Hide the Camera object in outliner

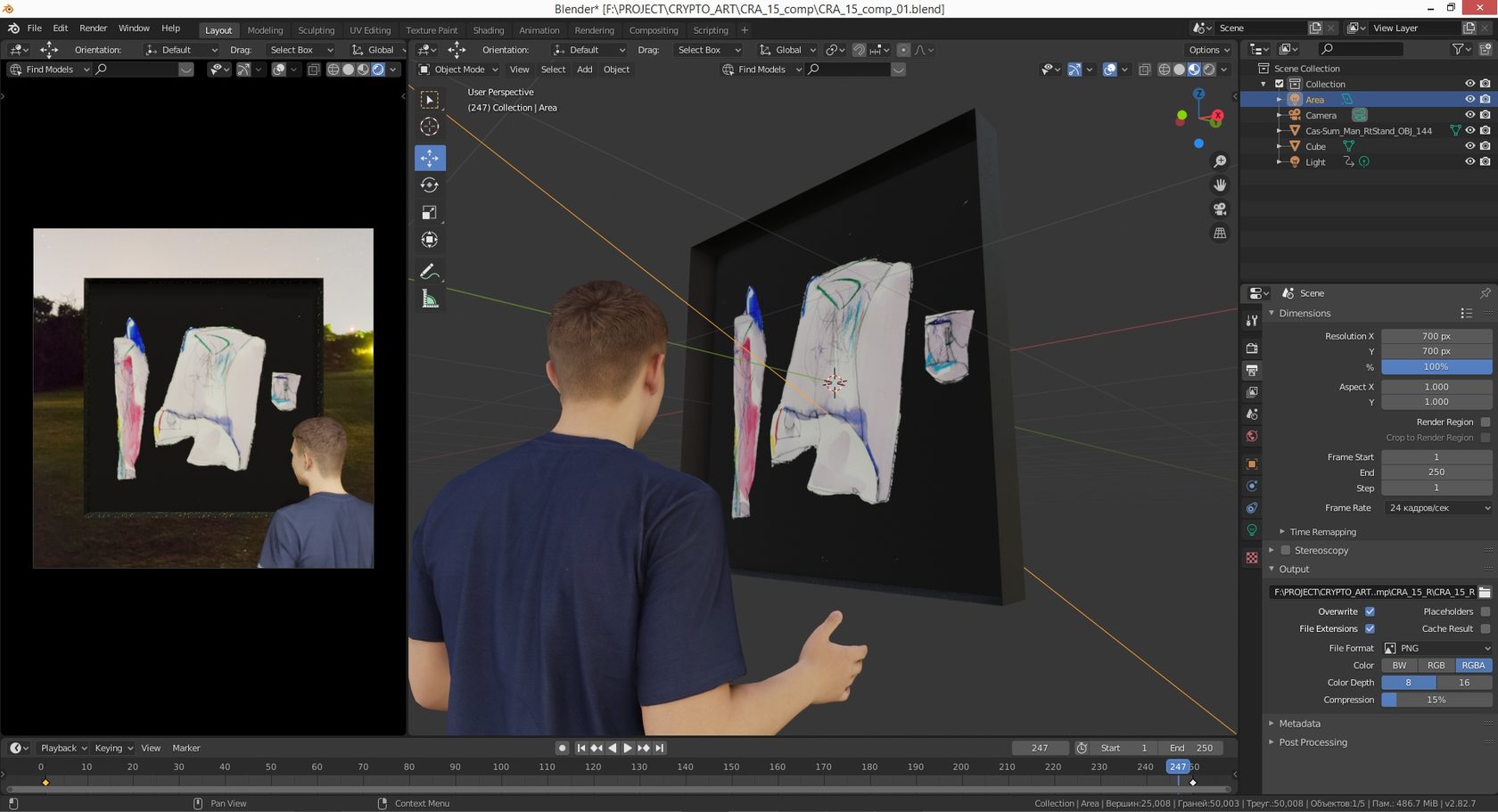tap(1469, 115)
